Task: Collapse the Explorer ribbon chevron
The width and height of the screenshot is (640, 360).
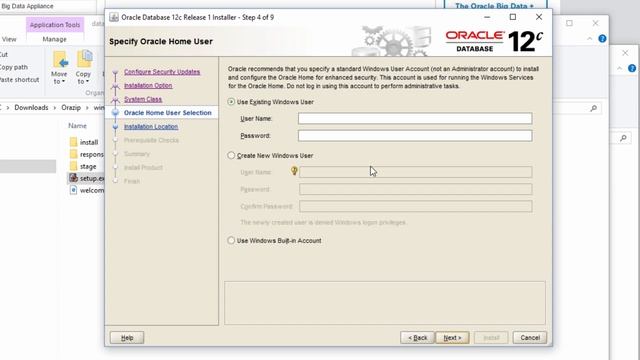Action: pos(589,39)
